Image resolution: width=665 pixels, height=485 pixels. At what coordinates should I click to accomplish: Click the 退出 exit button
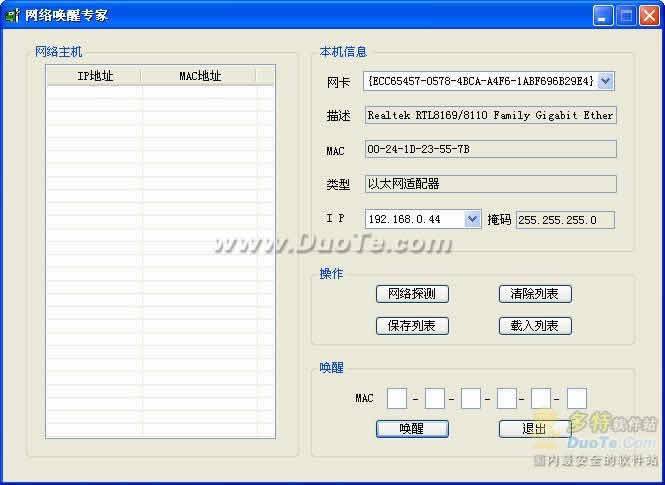click(534, 429)
